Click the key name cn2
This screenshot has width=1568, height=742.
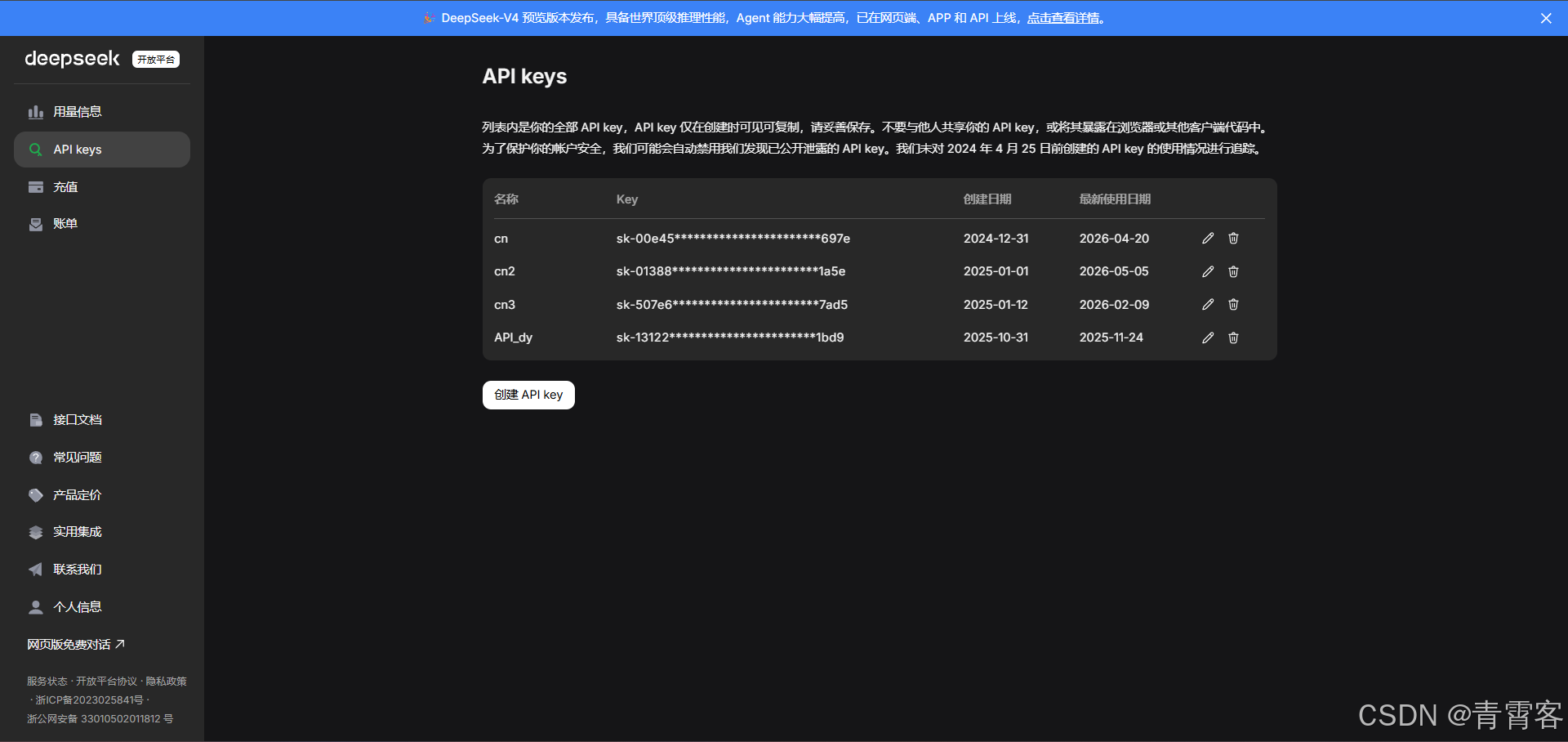[x=505, y=271]
